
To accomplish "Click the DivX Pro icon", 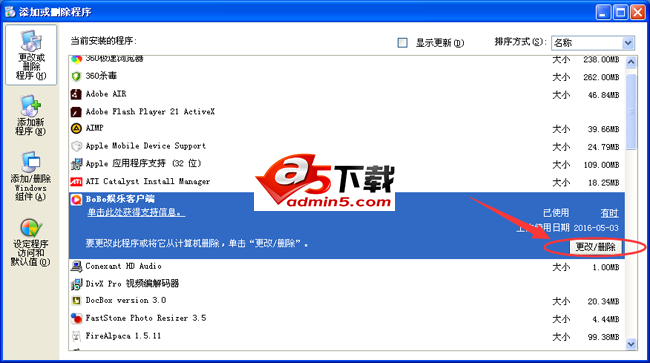I will click(x=76, y=284).
